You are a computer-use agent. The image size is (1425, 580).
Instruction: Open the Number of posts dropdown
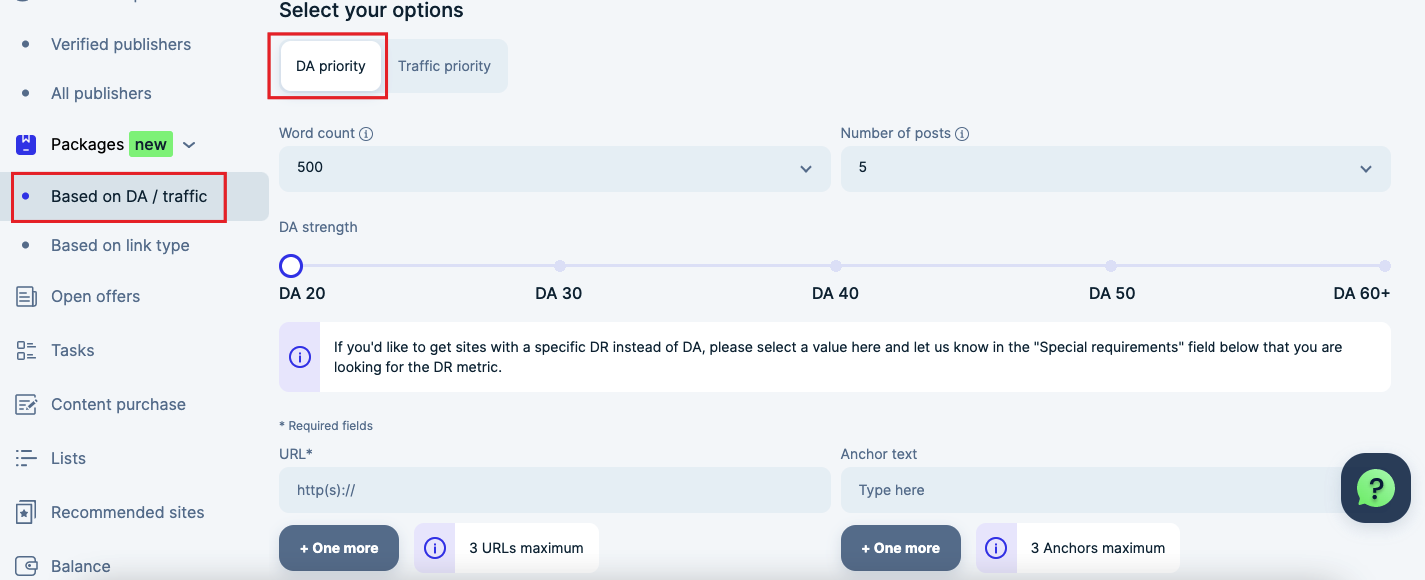pos(1115,168)
